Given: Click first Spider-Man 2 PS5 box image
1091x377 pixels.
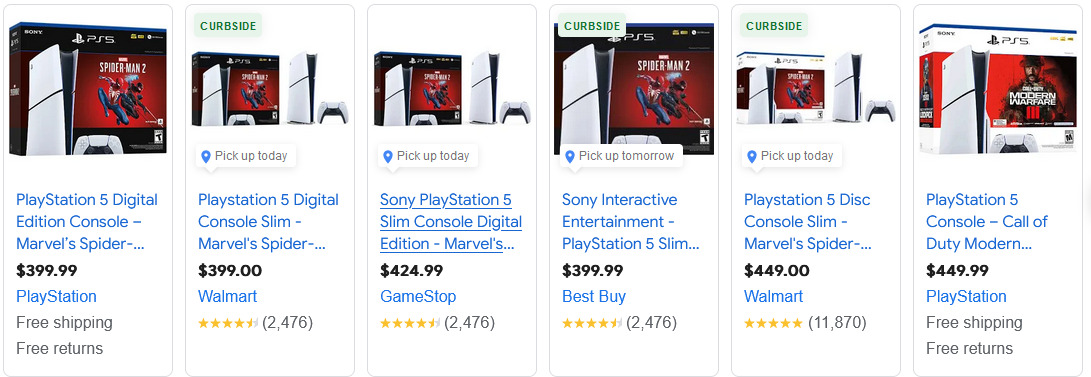Looking at the screenshot, I should (88, 89).
